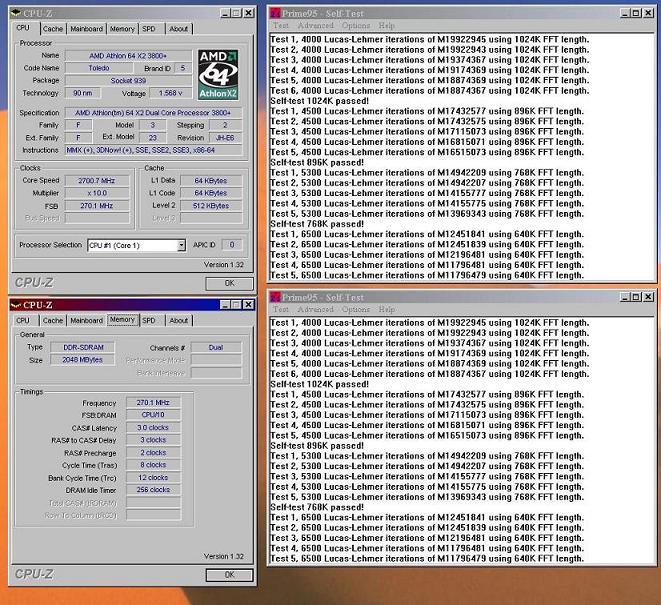Click "Self-test 768K passed!" in bottom Prime95
The width and height of the screenshot is (661, 605).
coord(317,507)
